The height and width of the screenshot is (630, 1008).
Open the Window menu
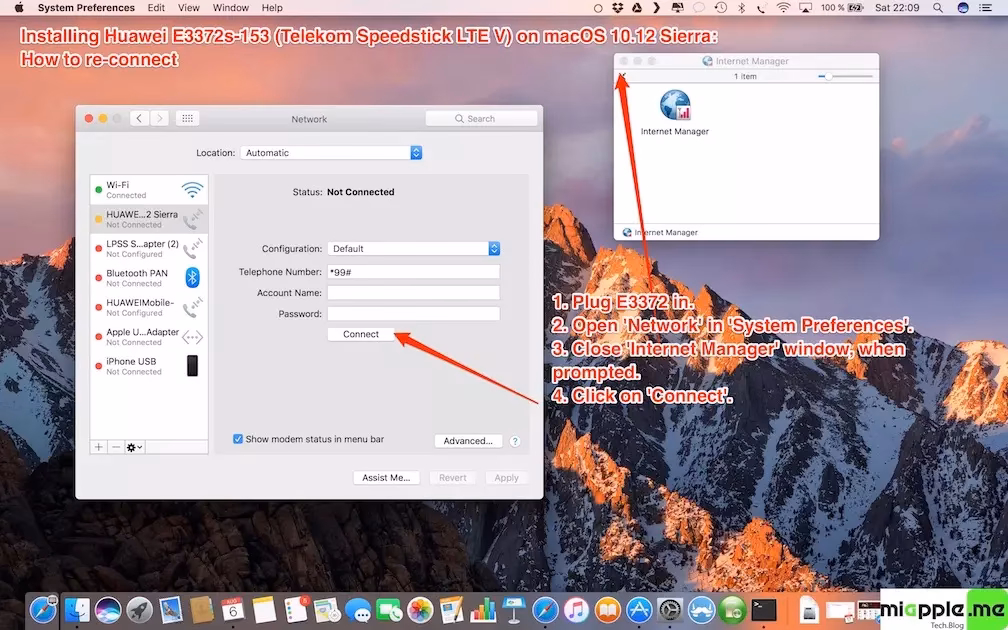231,8
